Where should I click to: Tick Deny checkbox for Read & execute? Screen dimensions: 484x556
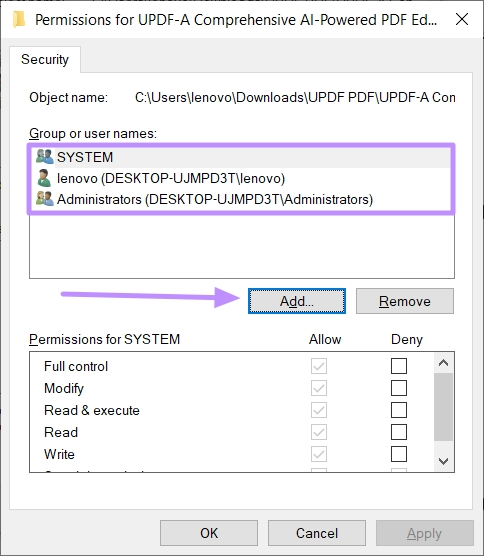click(399, 410)
